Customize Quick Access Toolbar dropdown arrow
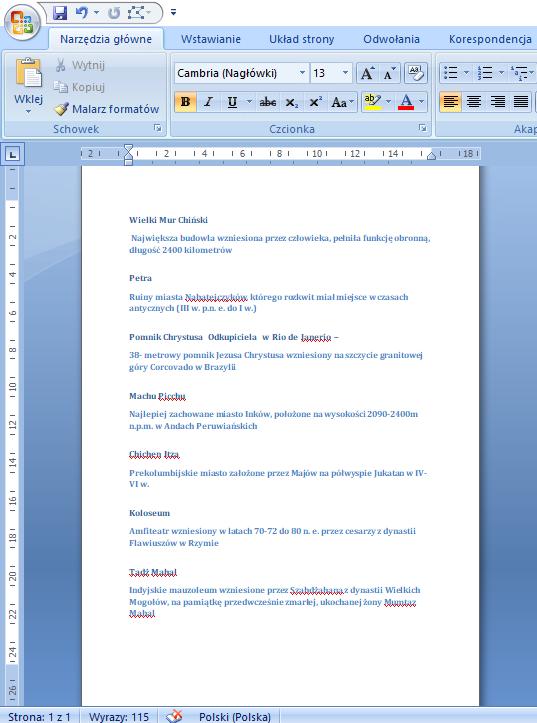Screen dimensions: 537x723 tap(173, 12)
